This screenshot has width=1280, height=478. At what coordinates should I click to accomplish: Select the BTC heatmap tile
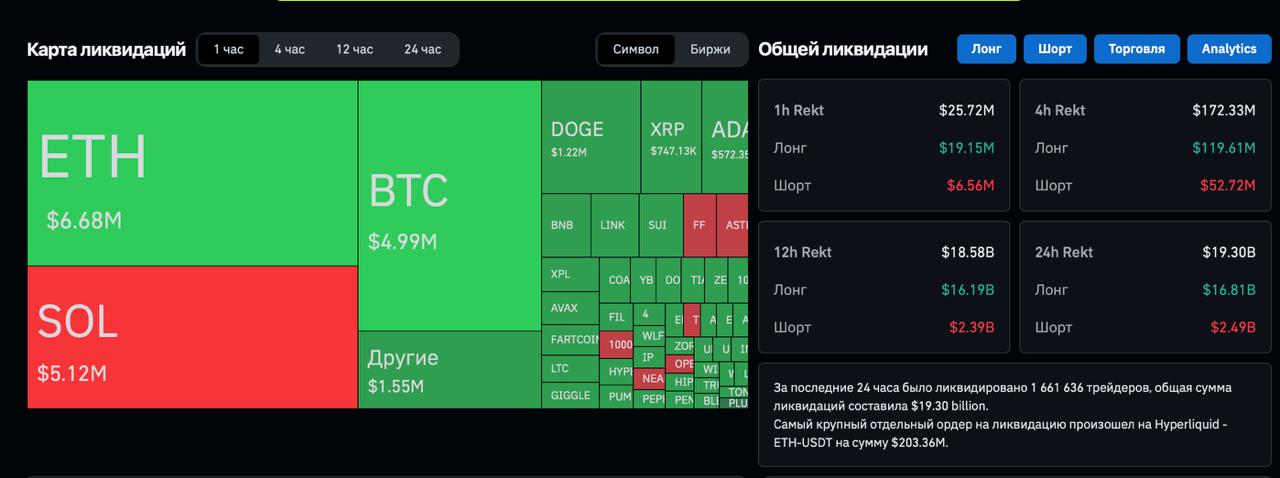pos(449,206)
